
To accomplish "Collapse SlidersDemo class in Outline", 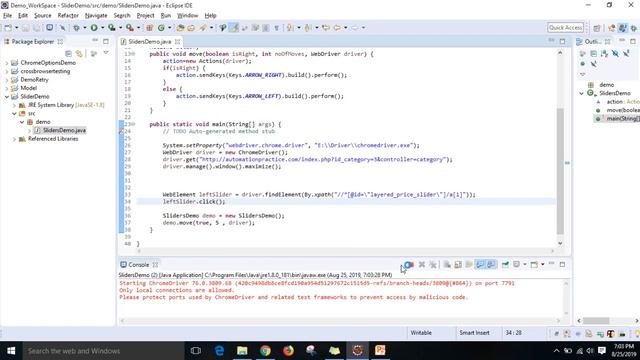I will (x=582, y=93).
